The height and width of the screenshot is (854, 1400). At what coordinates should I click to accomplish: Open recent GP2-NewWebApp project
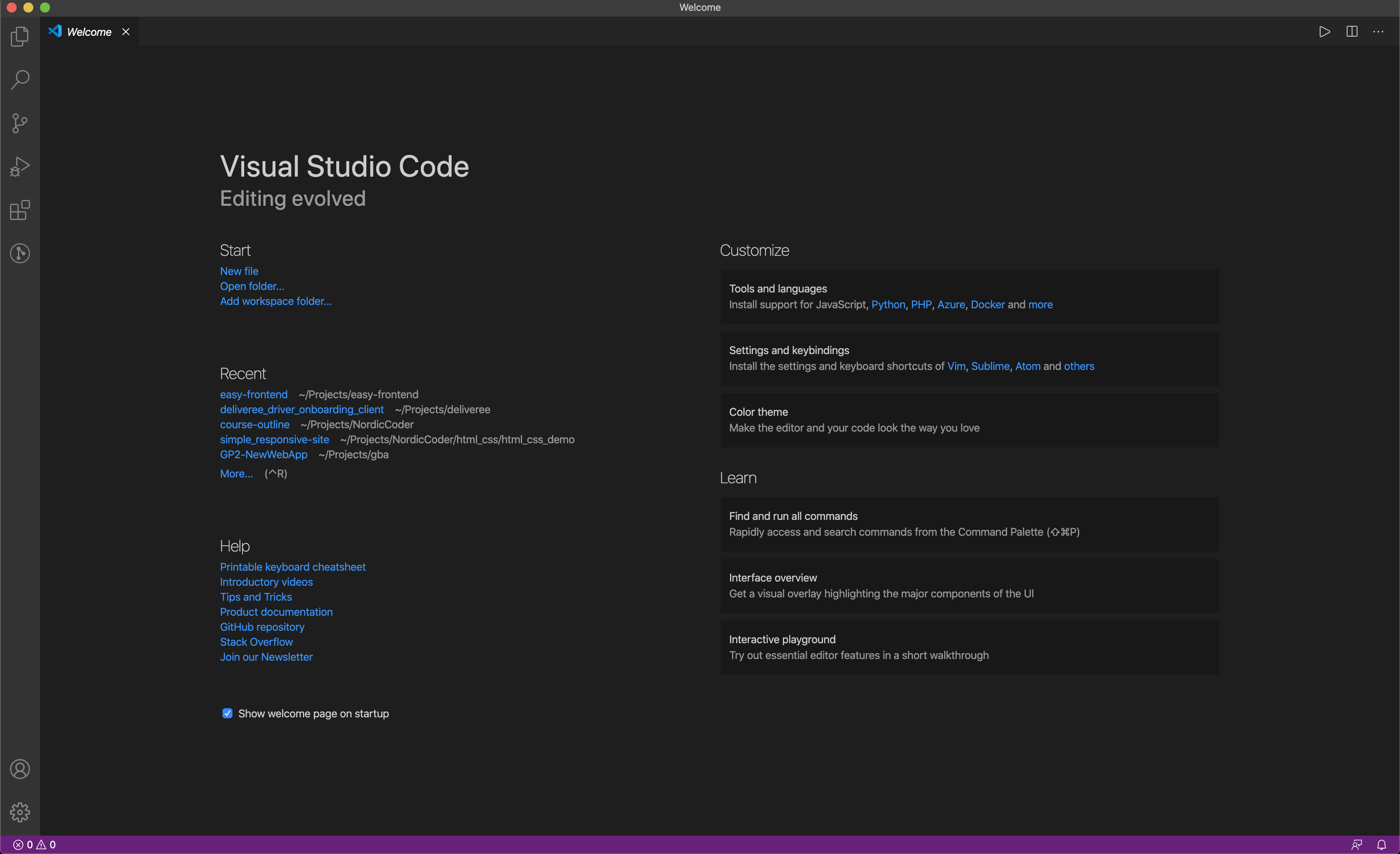pos(264,454)
